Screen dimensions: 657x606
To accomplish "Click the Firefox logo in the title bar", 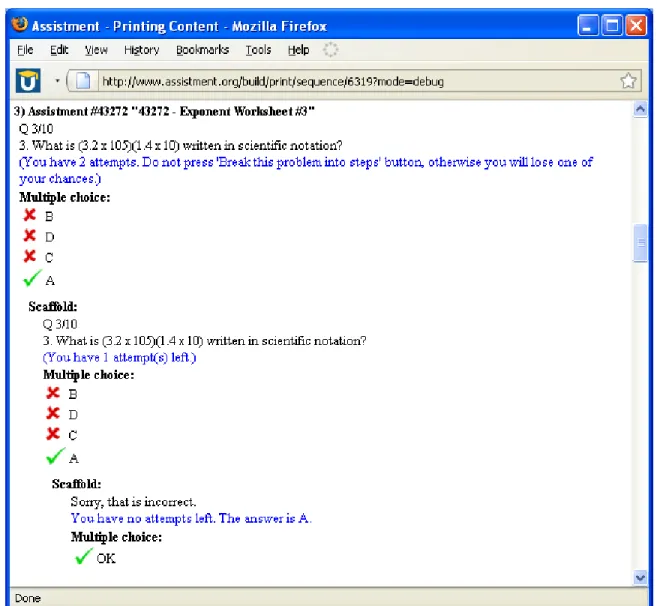I will pos(19,25).
